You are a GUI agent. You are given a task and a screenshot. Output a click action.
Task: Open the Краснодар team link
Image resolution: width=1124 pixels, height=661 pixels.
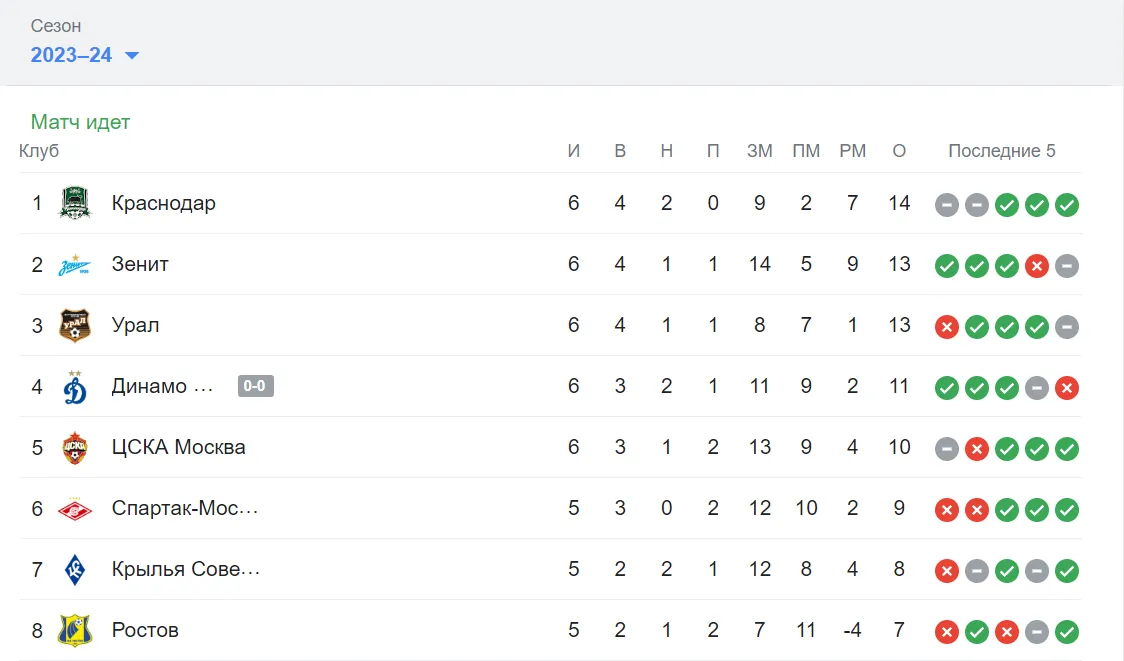point(163,203)
